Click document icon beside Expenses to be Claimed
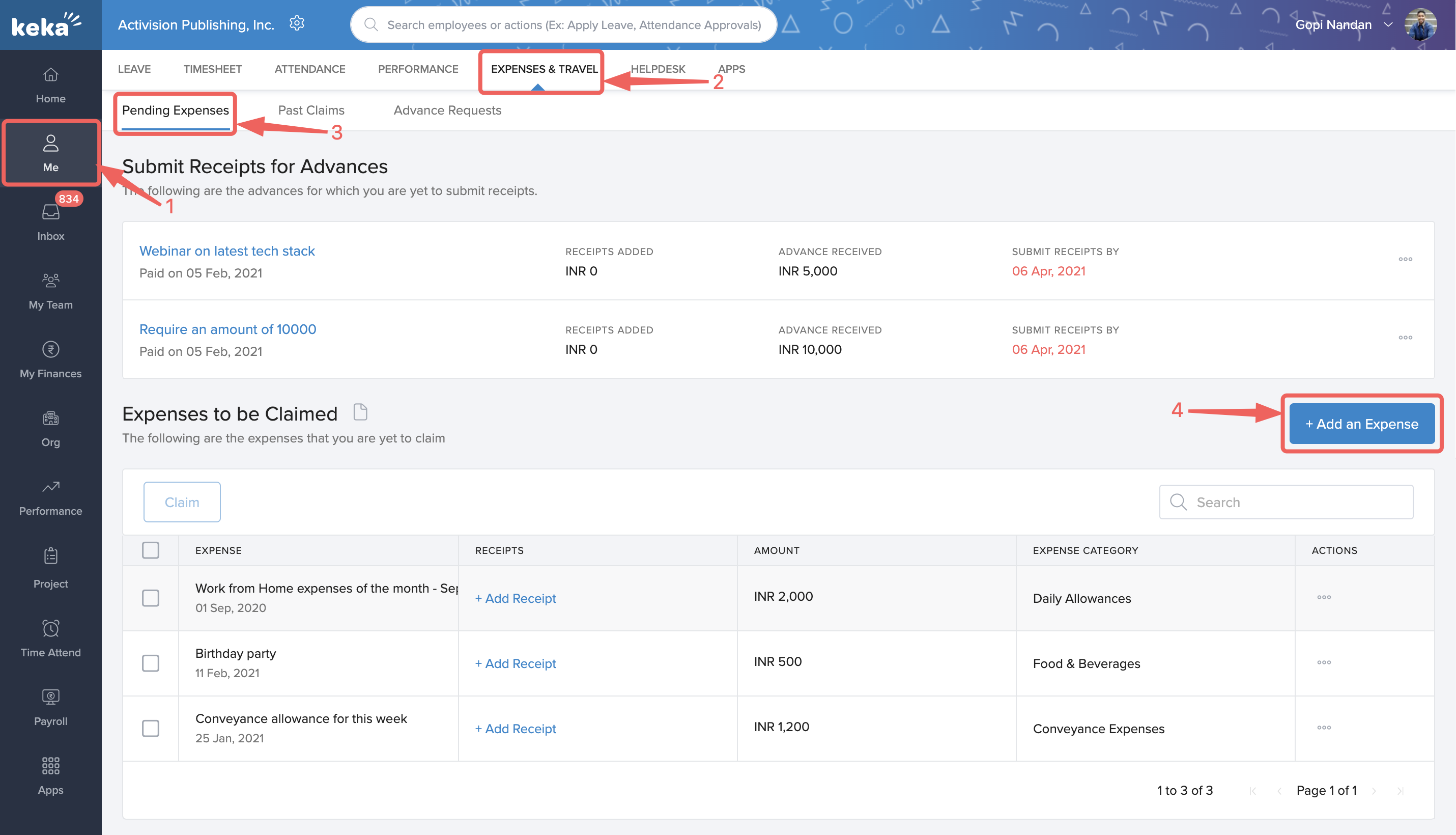The height and width of the screenshot is (835, 1456). pyautogui.click(x=360, y=412)
